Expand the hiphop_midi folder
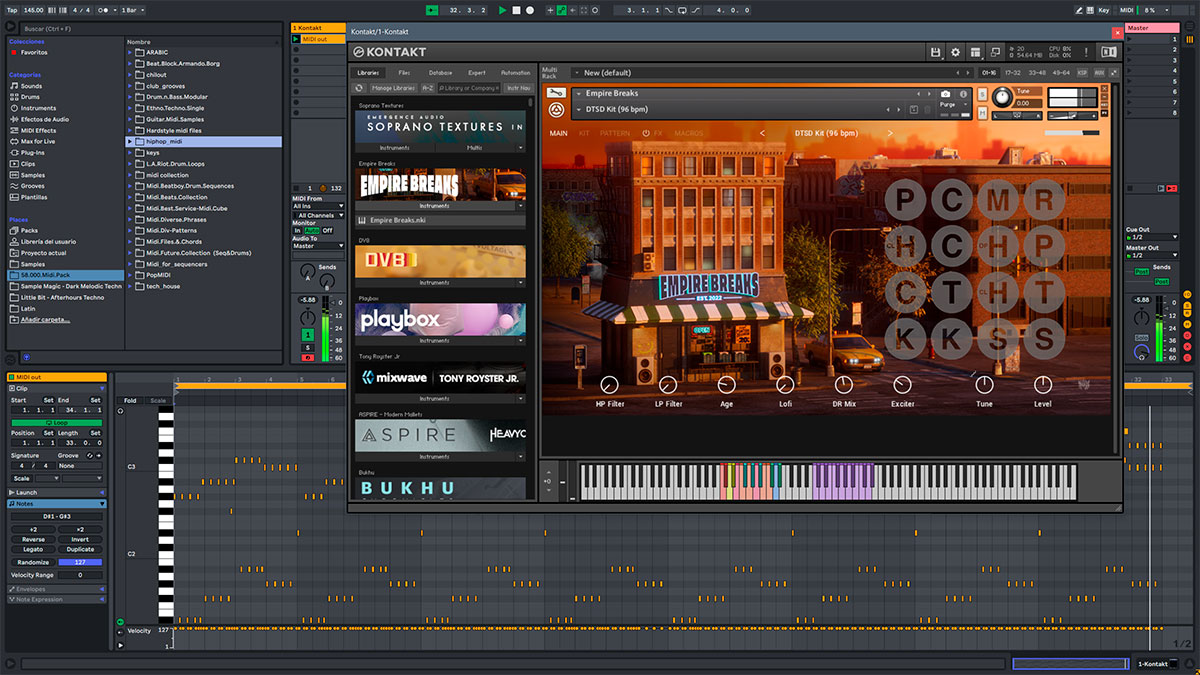This screenshot has height=675, width=1200. click(130, 142)
